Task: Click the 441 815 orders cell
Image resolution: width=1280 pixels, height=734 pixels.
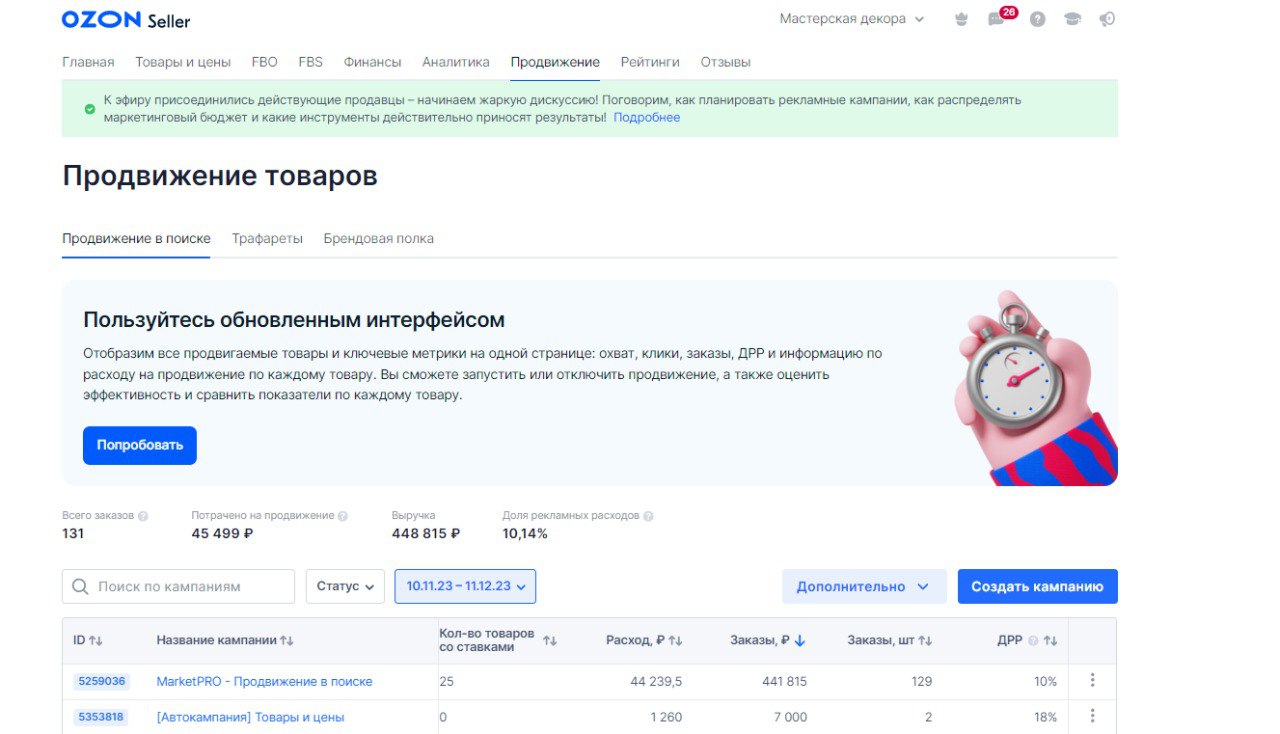Action: [x=783, y=682]
